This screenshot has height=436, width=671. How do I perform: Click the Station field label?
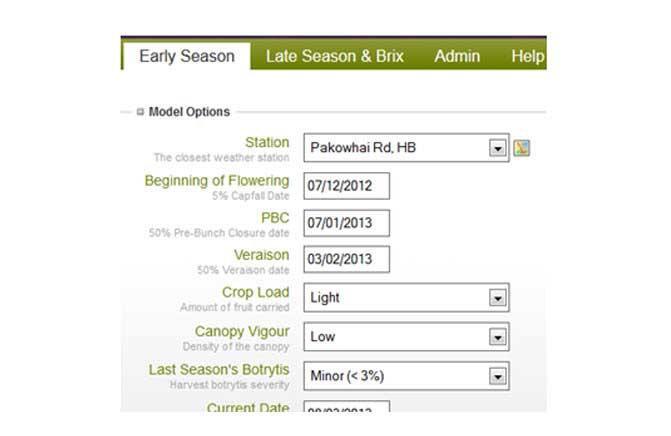[x=267, y=143]
